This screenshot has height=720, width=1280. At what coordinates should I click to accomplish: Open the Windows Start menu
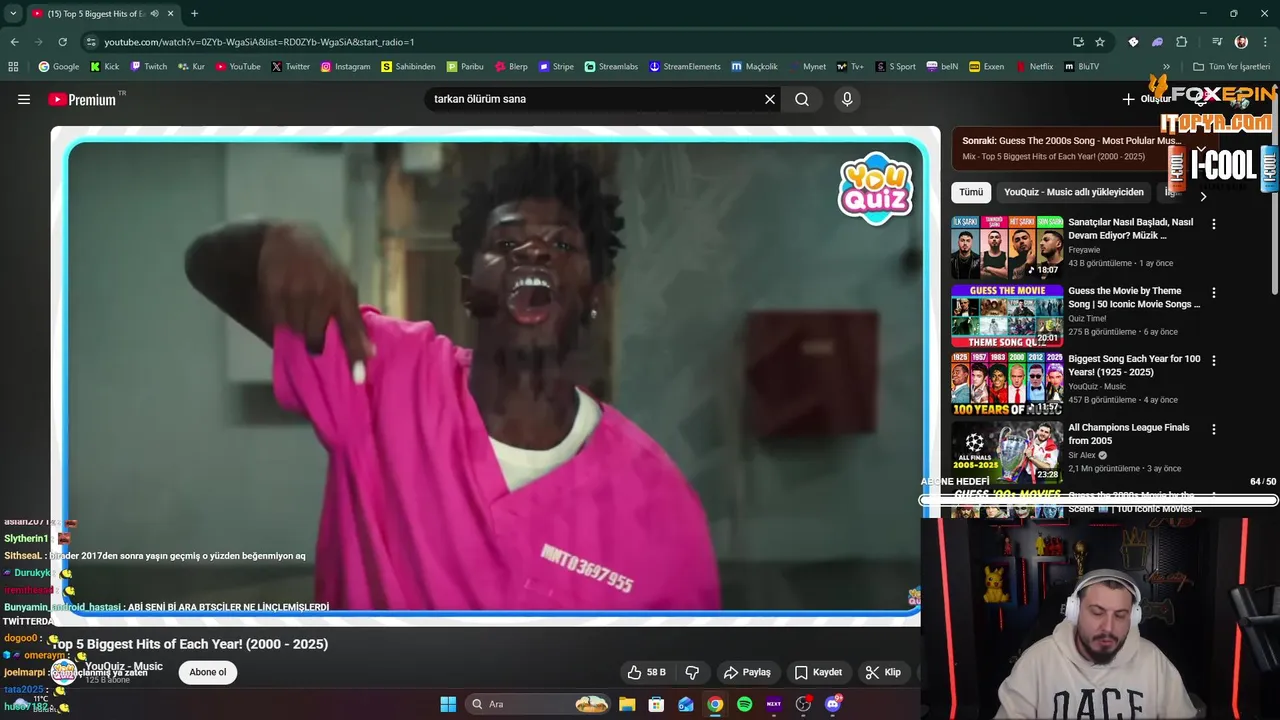(x=448, y=704)
